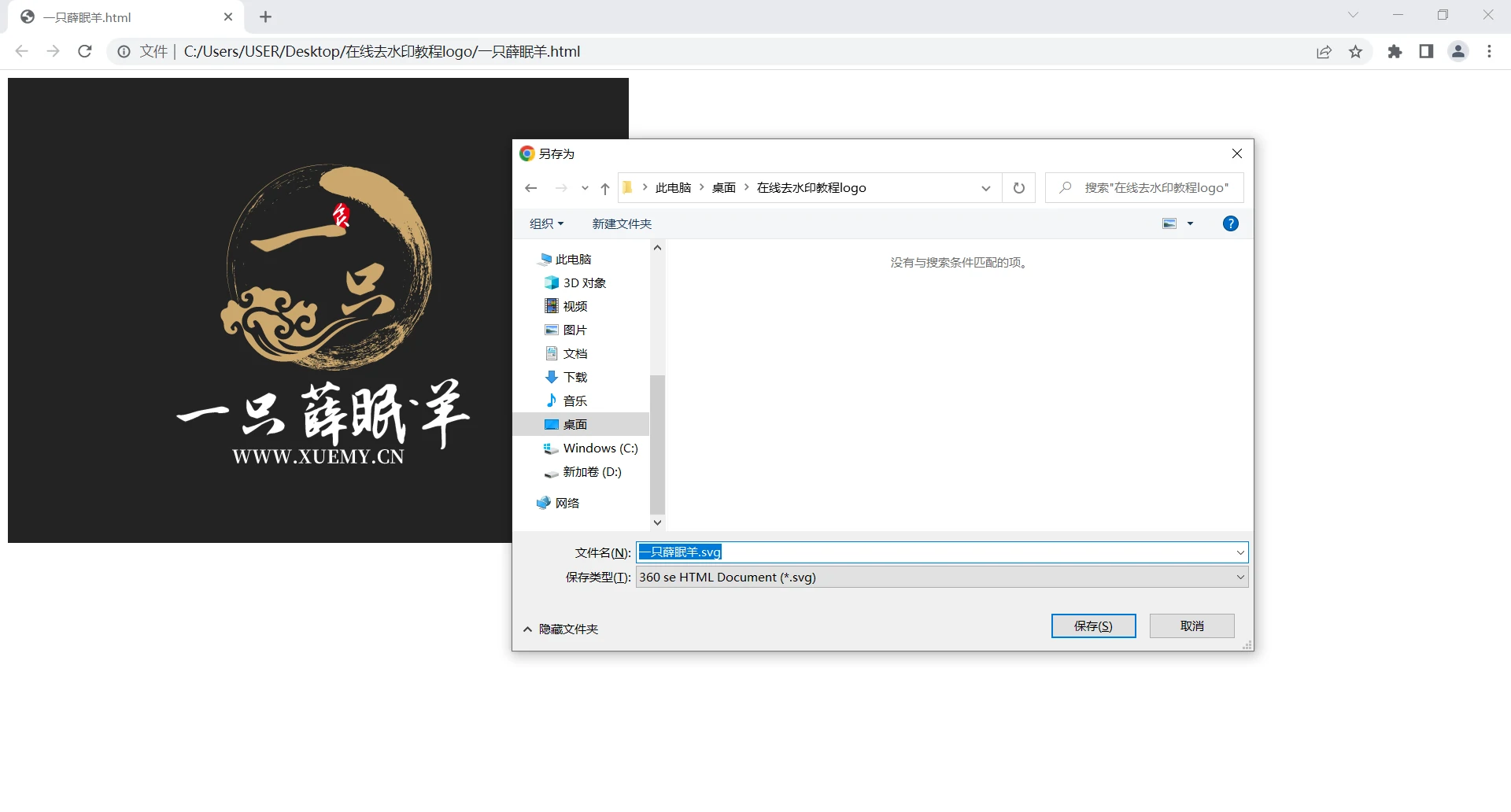1511x812 pixels.
Task: Click 桌面 in the breadcrumb path
Action: click(724, 187)
